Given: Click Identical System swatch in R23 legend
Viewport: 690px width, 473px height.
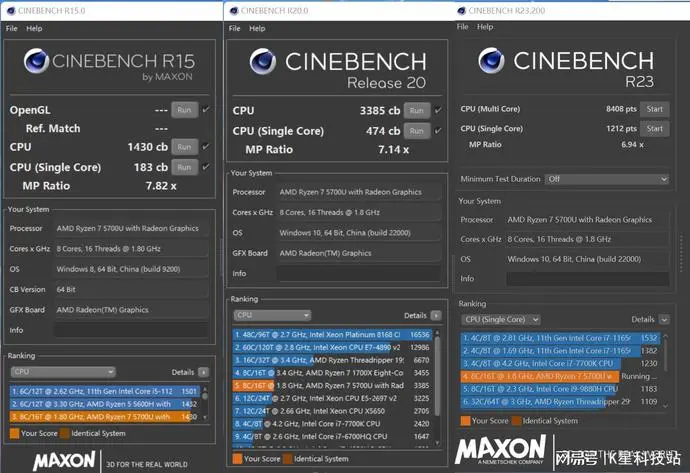Looking at the screenshot, I should [x=516, y=421].
